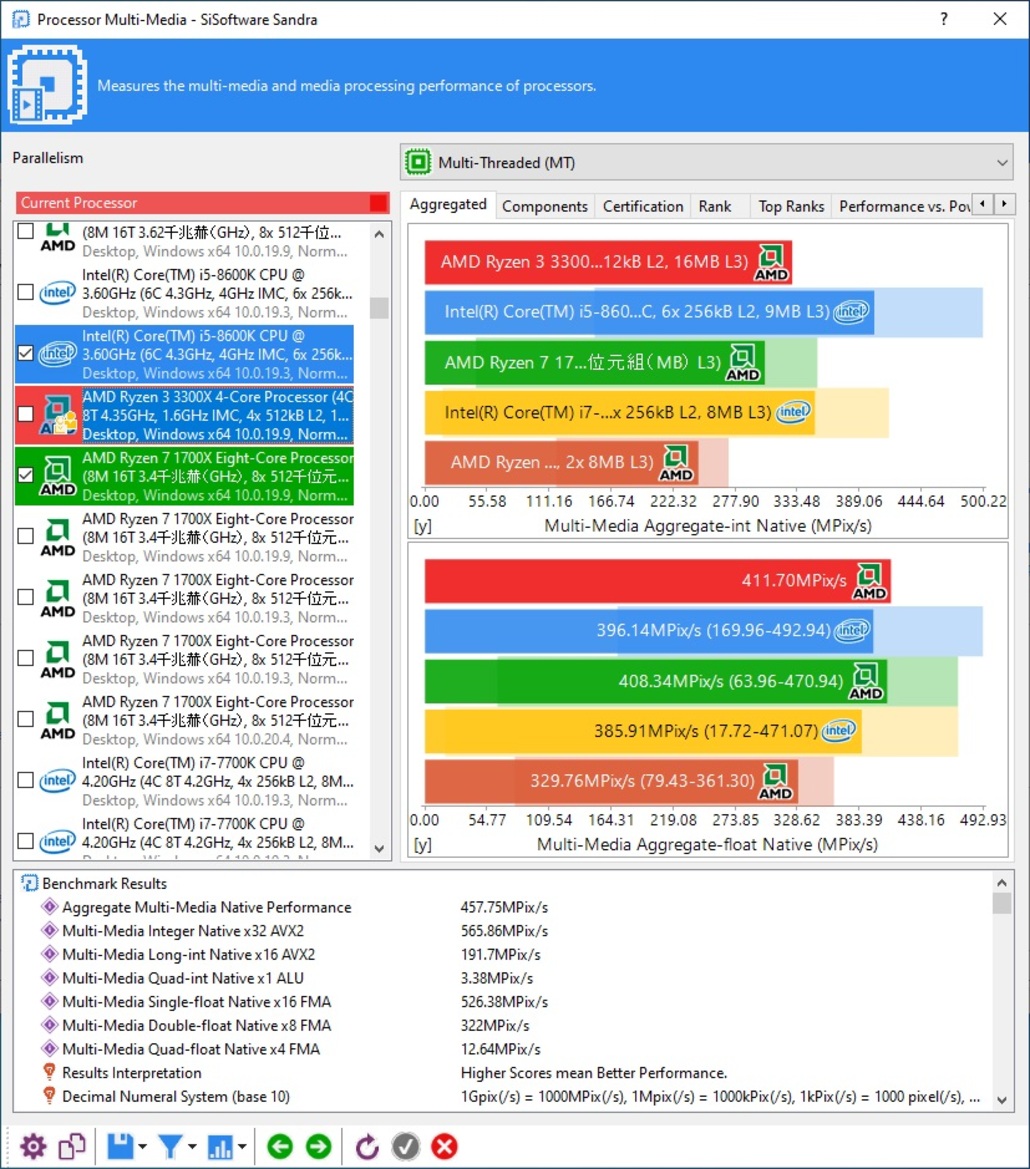Click the processor list scroll-up arrow
The image size is (1030, 1169).
[x=379, y=234]
